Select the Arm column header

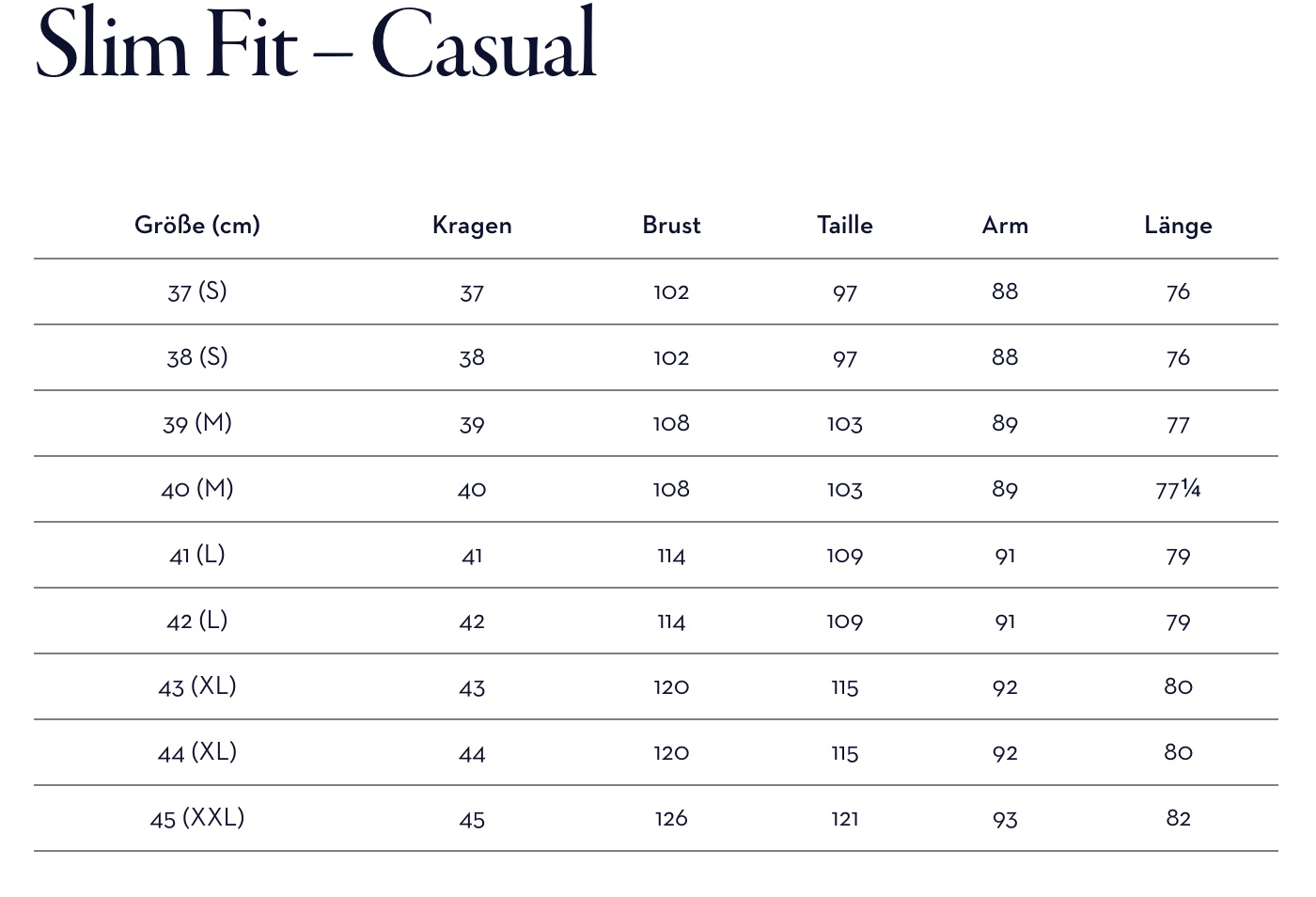(1005, 225)
